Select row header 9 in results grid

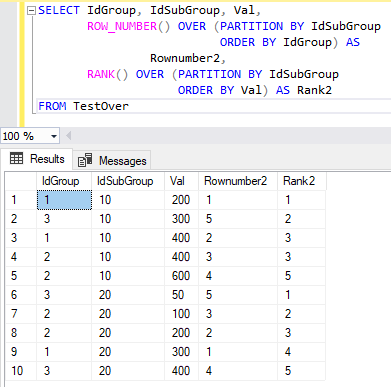(x=21, y=352)
